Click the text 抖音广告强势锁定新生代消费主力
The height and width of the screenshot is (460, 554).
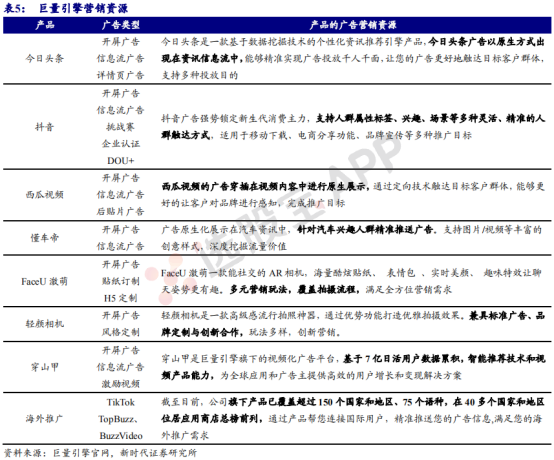[234, 118]
